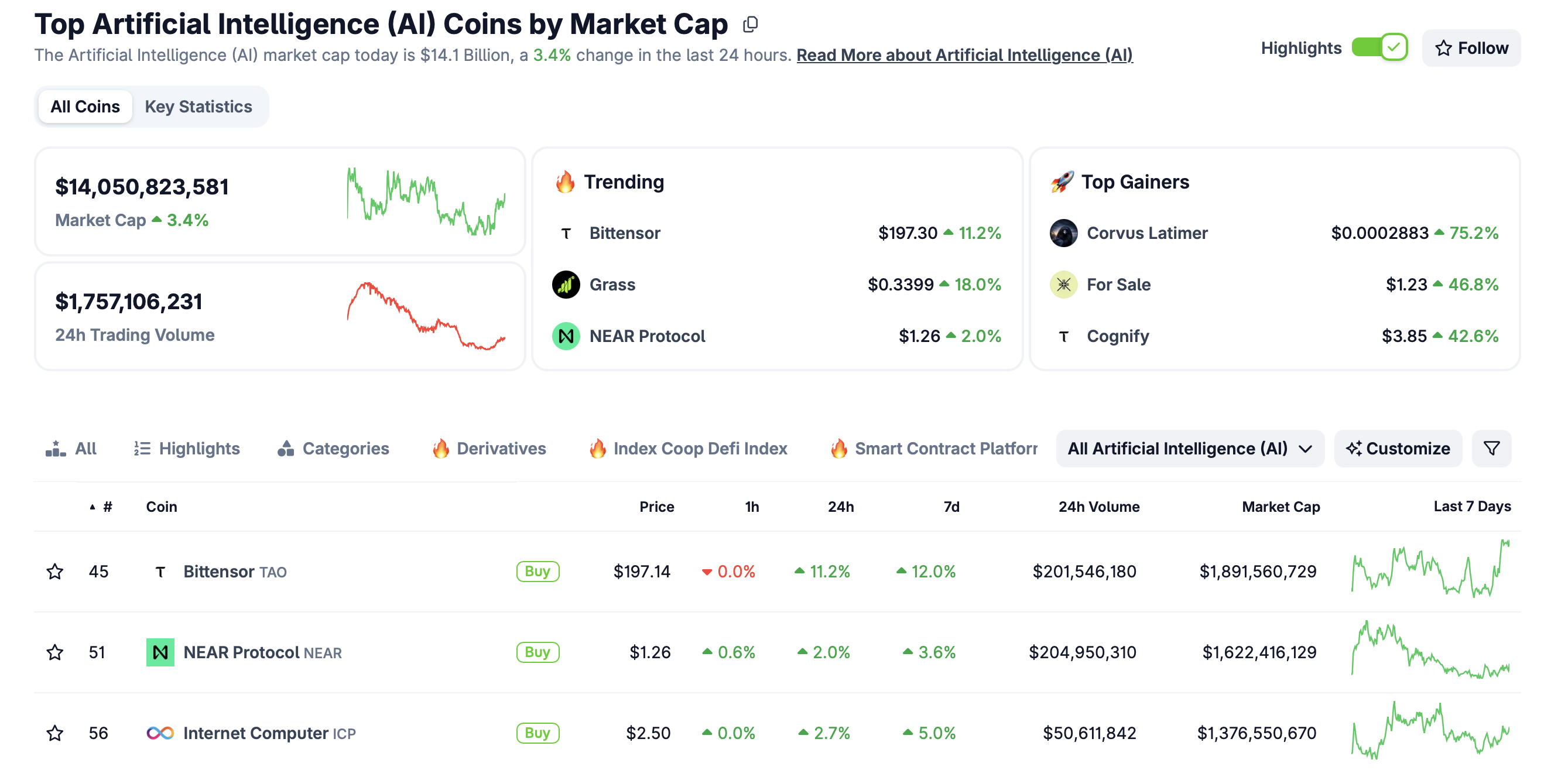This screenshot has height=773, width=1568.
Task: Click the Follow button
Action: pyautogui.click(x=1471, y=48)
